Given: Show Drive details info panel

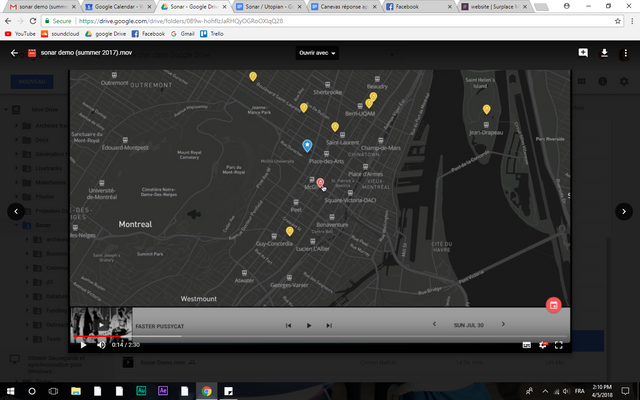Looking at the screenshot, I should point(602,81).
